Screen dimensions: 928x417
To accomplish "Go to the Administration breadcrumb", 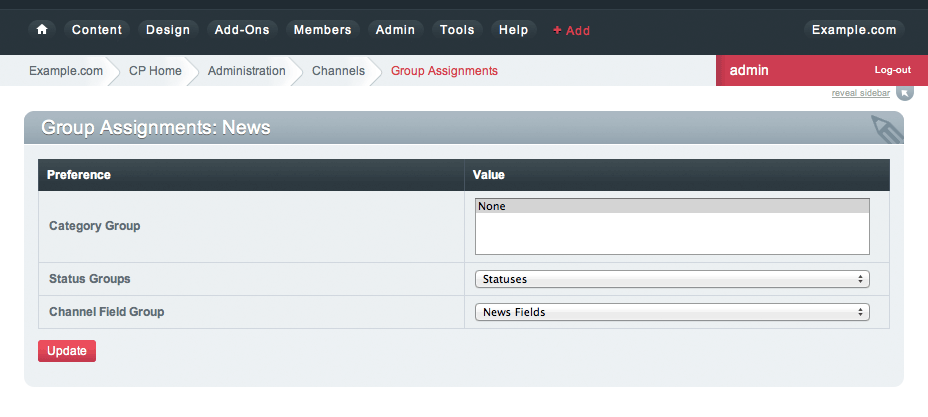I will (246, 71).
